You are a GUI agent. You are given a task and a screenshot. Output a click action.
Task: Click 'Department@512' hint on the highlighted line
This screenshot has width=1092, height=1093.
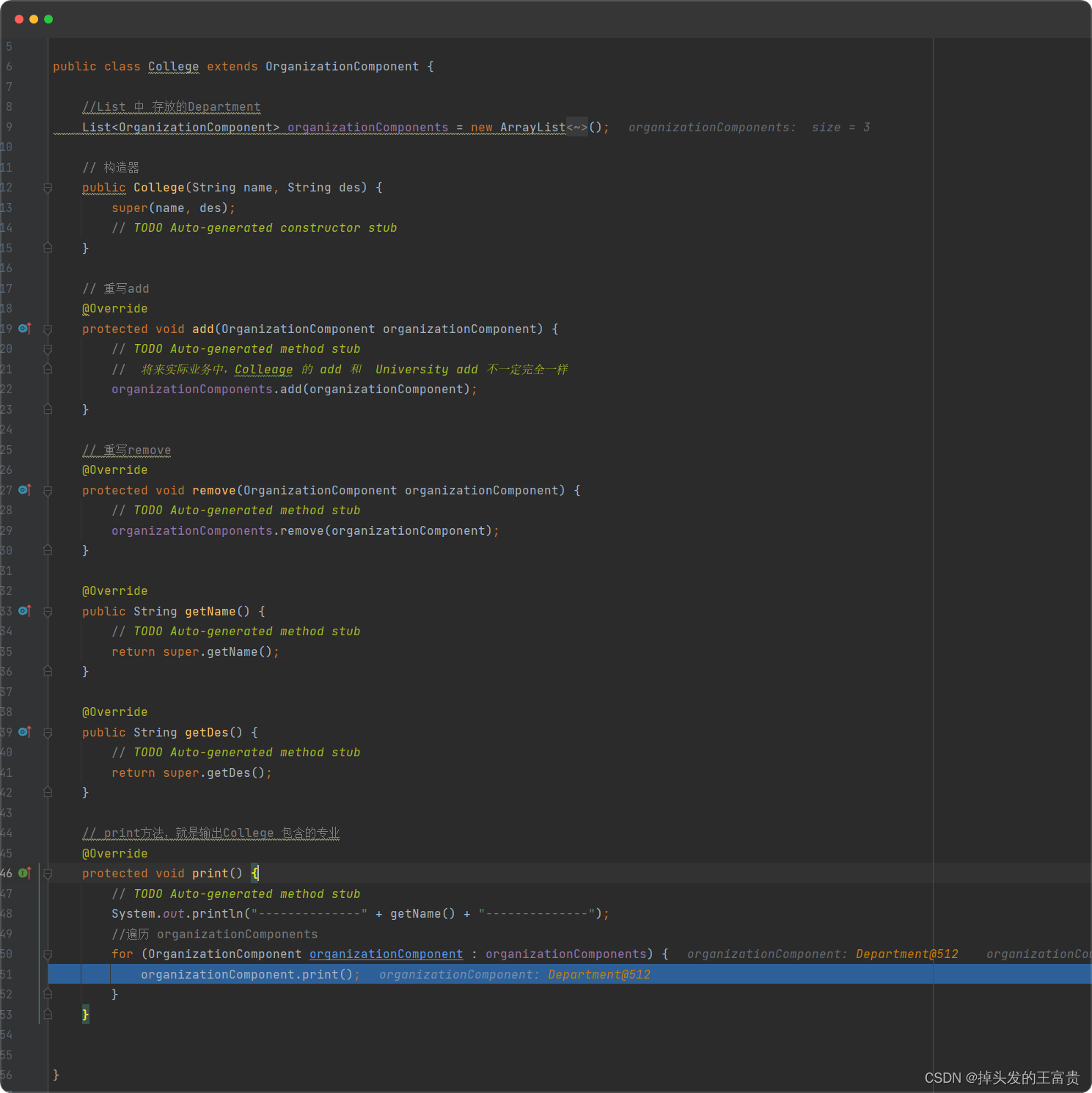tap(599, 974)
